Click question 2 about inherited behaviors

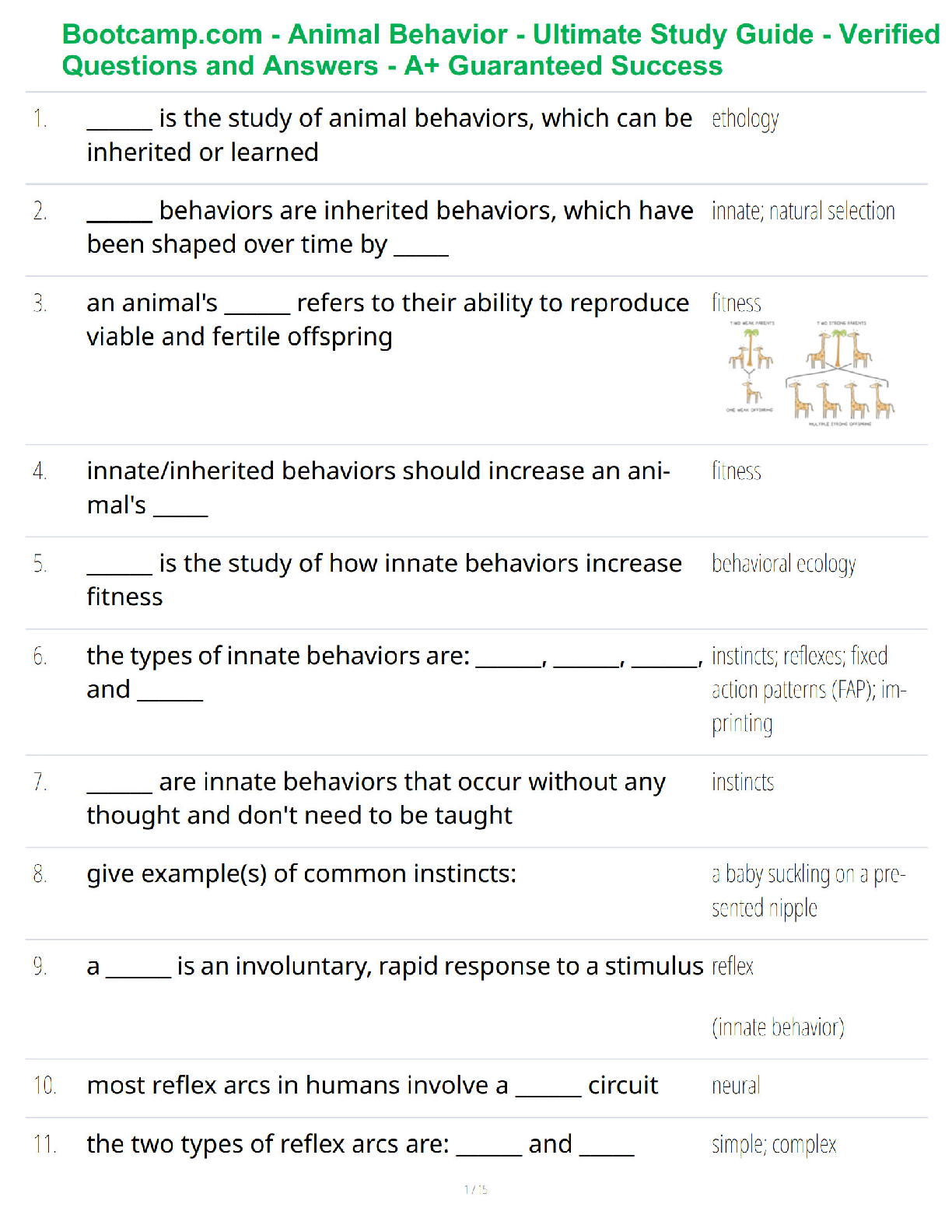(390, 227)
